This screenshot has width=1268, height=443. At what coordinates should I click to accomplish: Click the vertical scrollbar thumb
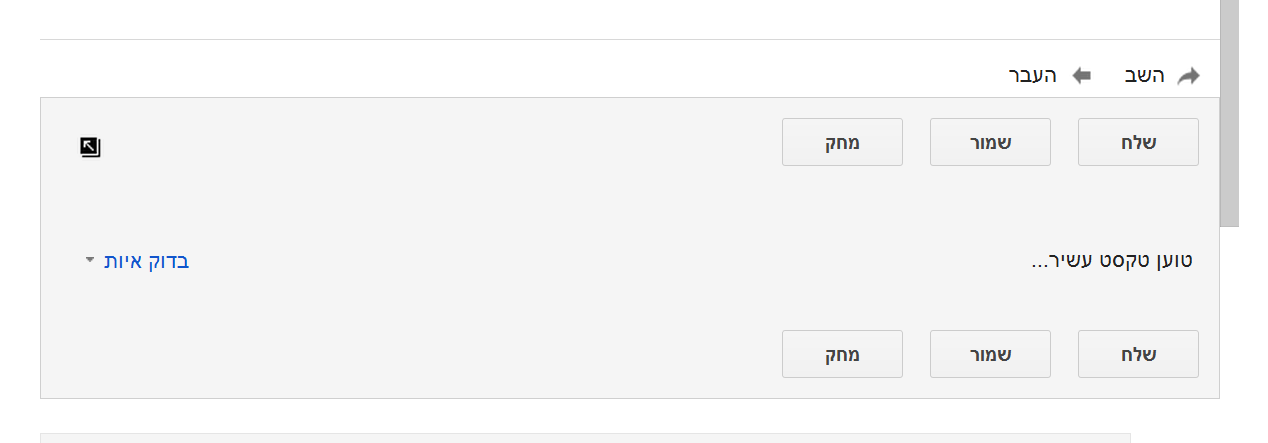pos(1229,110)
